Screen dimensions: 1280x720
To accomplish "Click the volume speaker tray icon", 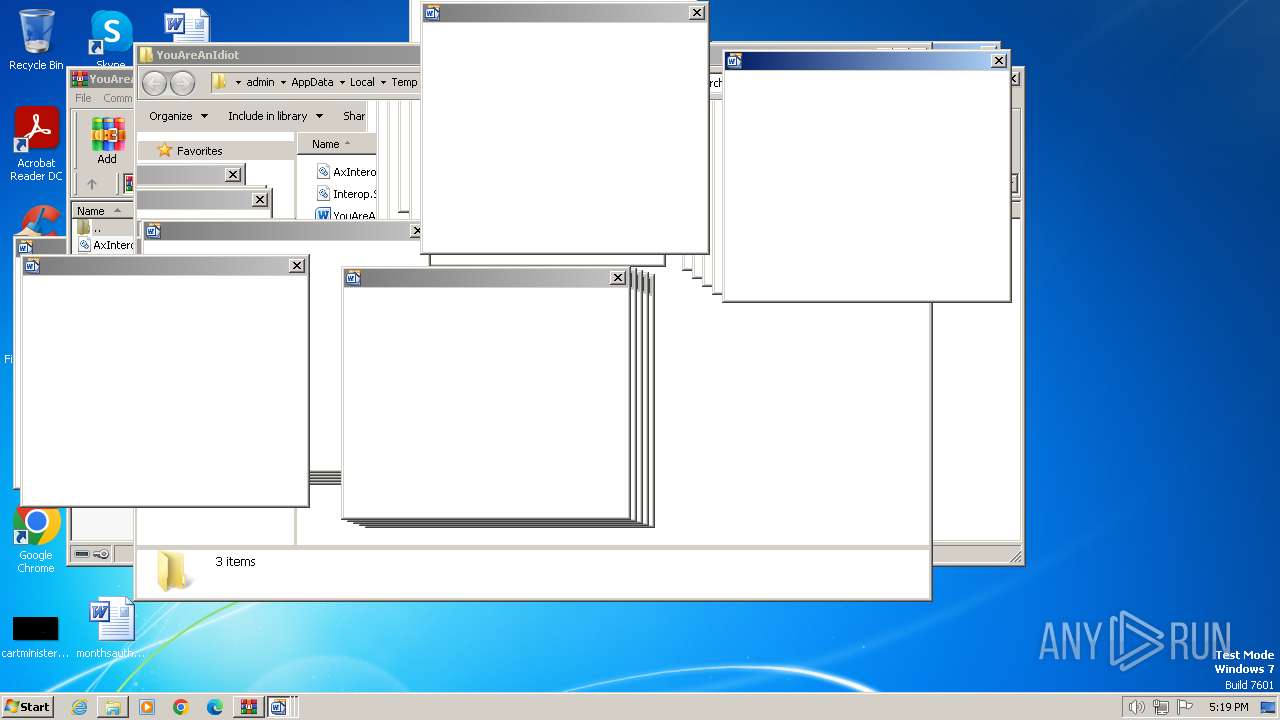I will tap(1136, 707).
